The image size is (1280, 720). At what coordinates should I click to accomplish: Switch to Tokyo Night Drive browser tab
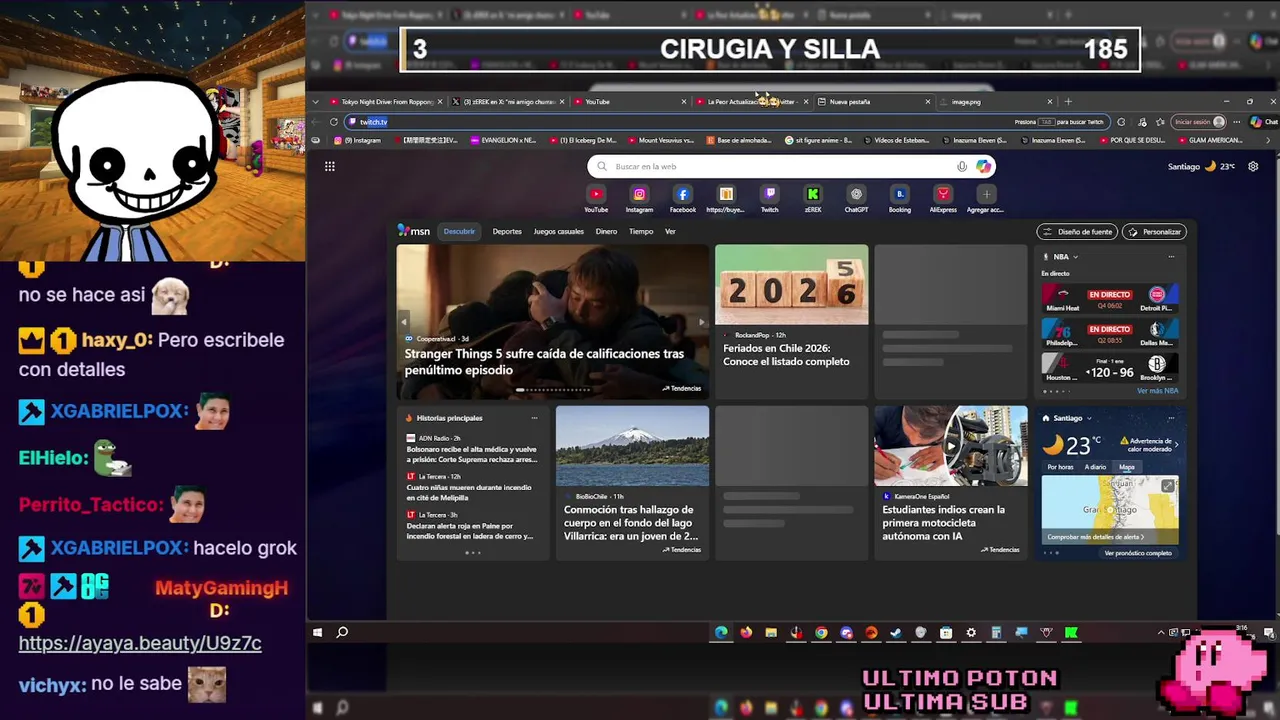(x=385, y=101)
